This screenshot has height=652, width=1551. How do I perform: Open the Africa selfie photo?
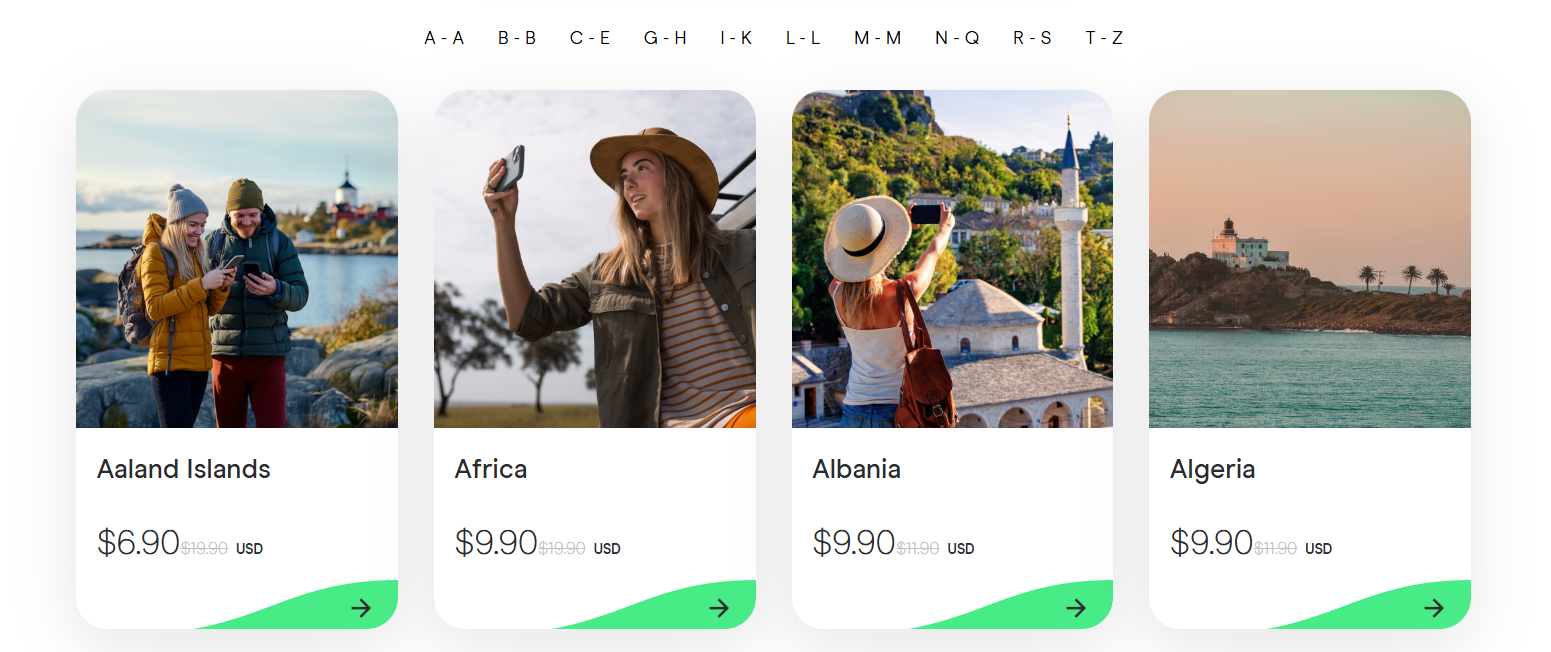click(x=595, y=259)
